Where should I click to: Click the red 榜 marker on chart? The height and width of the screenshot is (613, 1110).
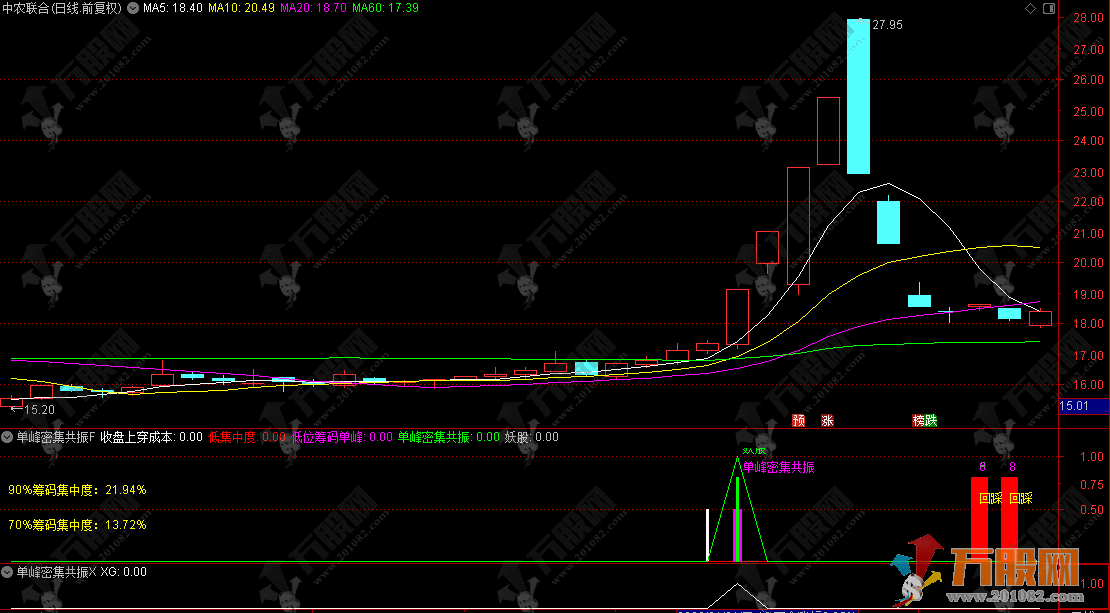tap(918, 420)
